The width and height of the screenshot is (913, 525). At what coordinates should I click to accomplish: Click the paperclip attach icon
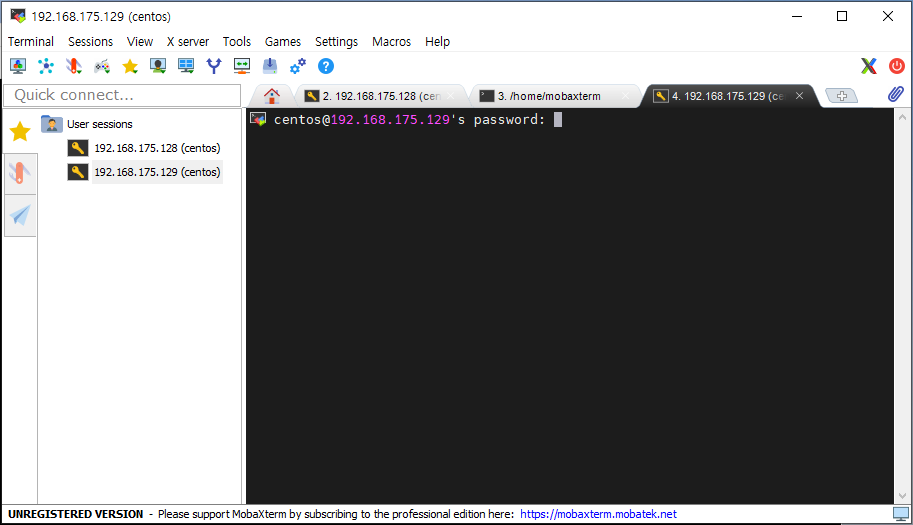pos(896,94)
